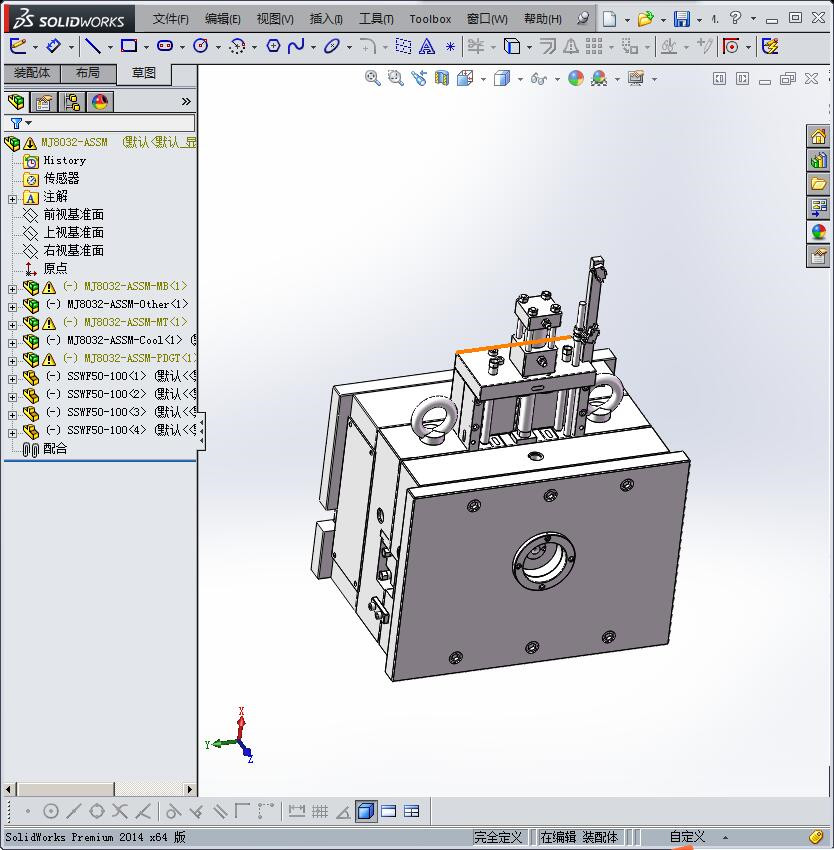
Task: Switch to the 布局 tab
Action: click(x=88, y=73)
